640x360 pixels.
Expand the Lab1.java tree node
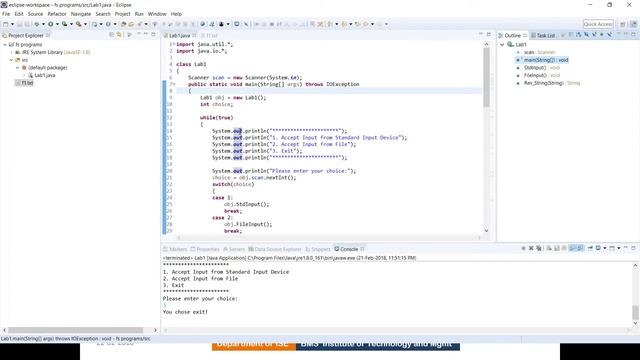click(x=24, y=76)
